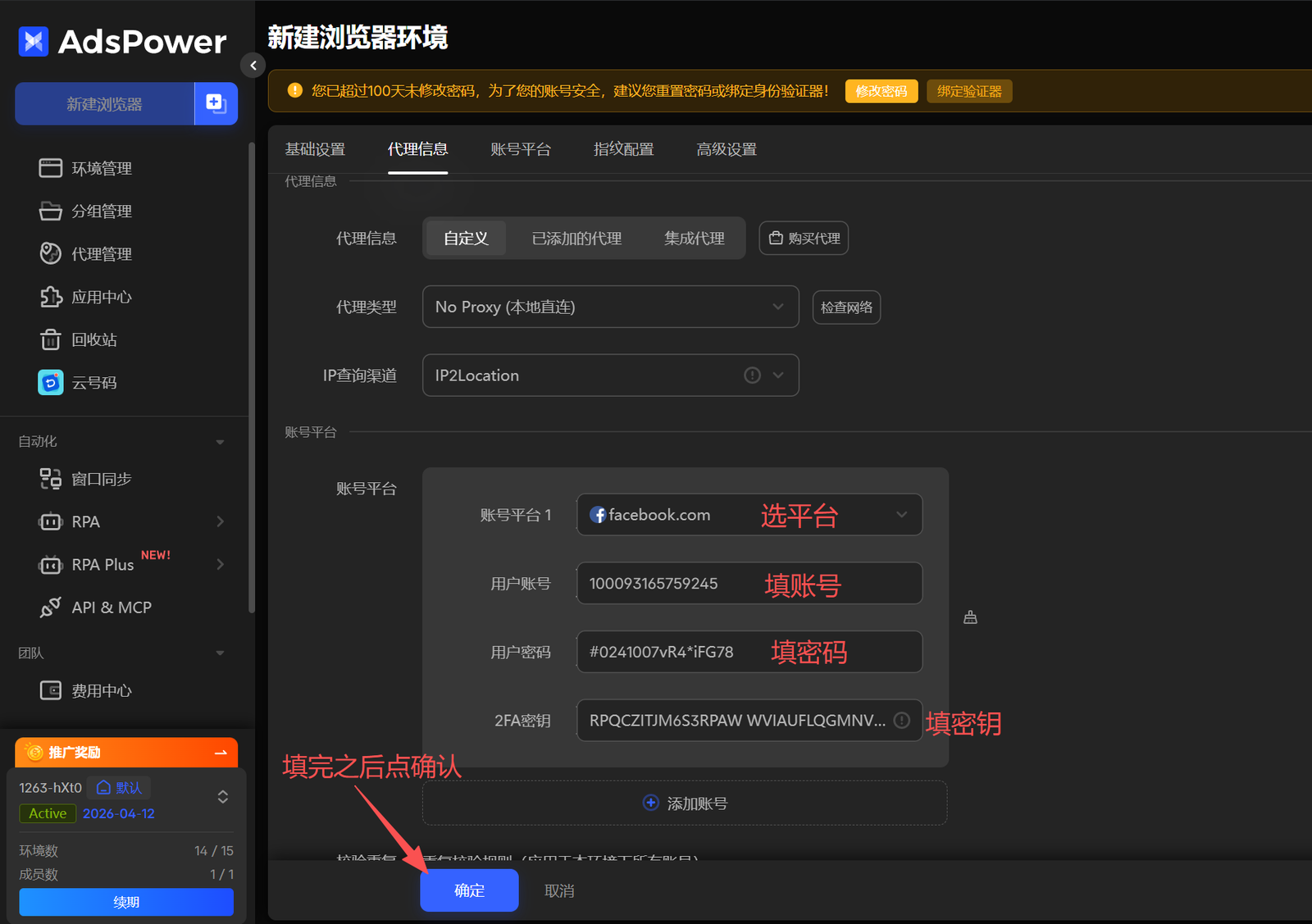Click the 默认 home badge
The width and height of the screenshot is (1312, 924).
119,788
